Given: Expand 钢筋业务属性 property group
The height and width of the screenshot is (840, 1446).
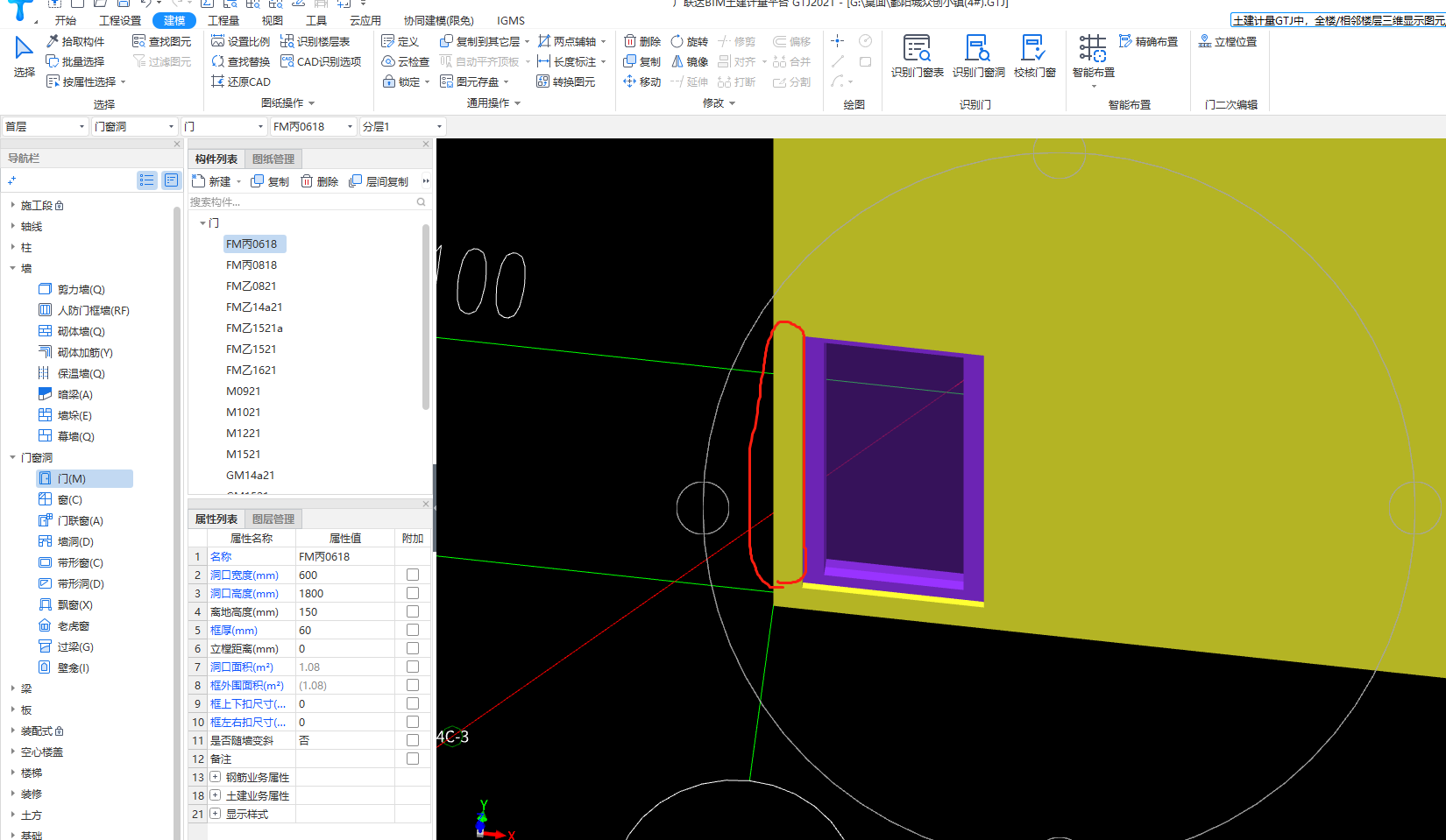Looking at the screenshot, I should click(215, 777).
